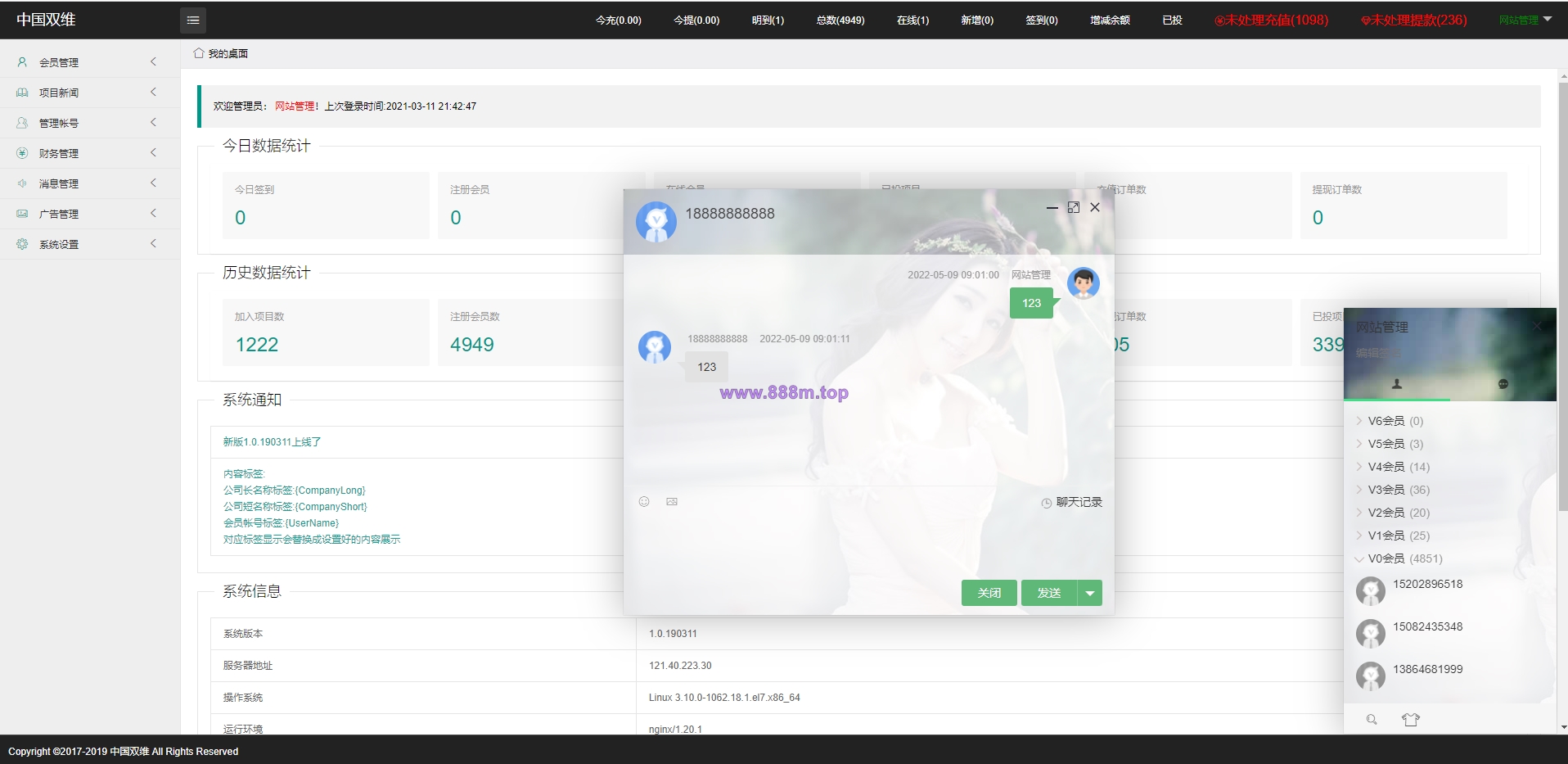The image size is (1568, 764).
Task: Click 增减余额 in the top bar
Action: [1110, 20]
